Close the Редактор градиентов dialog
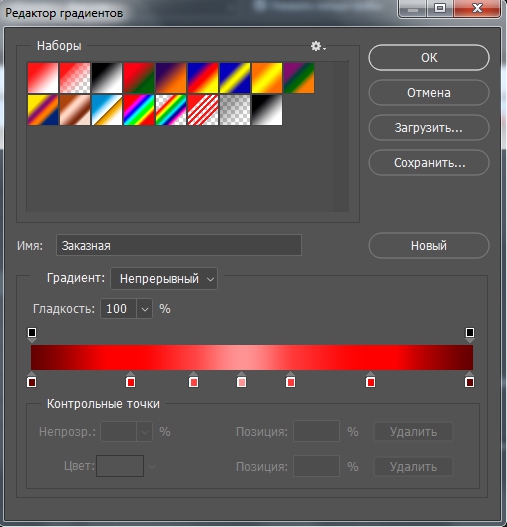Image resolution: width=507 pixels, height=527 pixels. pyautogui.click(x=477, y=8)
